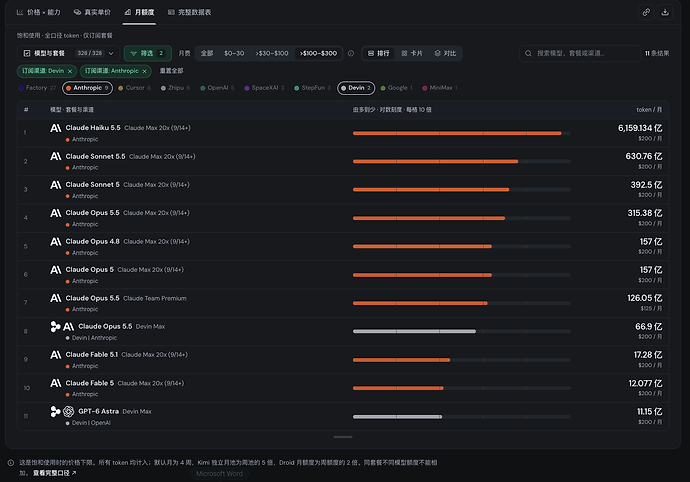Screen dimensions: 690x482
Task: Click the download icon button
Action: tap(665, 12)
